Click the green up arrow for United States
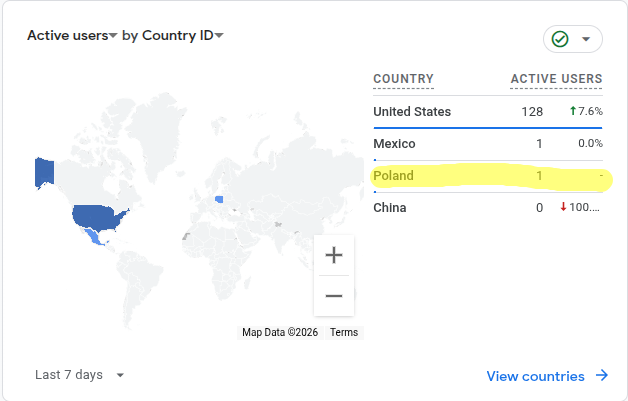Viewport: 628px width, 401px height. pos(573,111)
